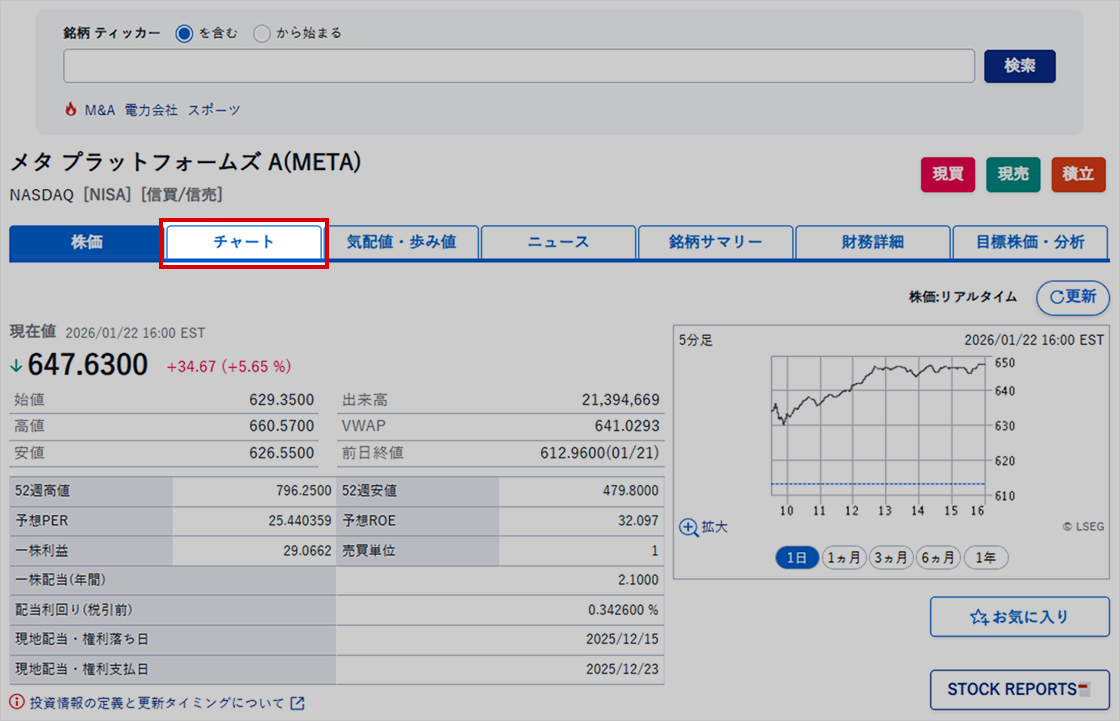Open the 気配値・歩み値 tab

pos(402,241)
